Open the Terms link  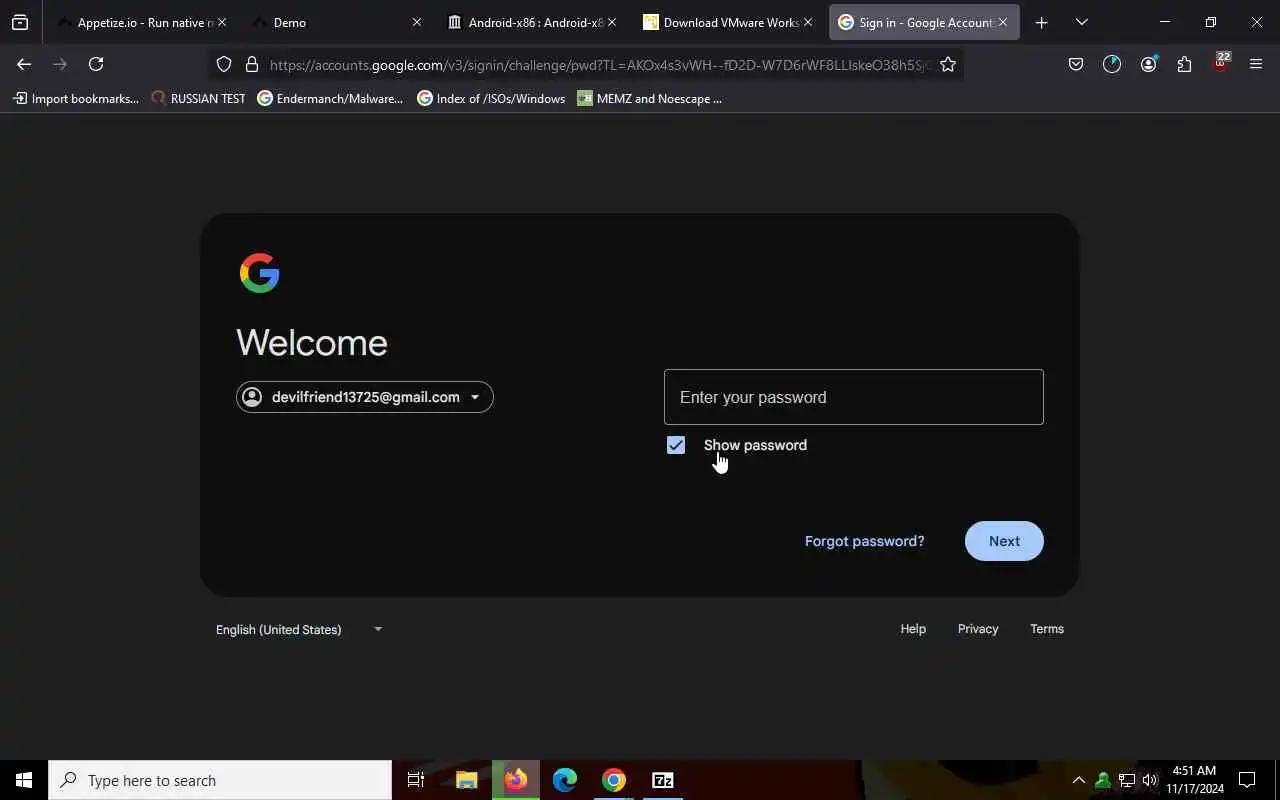tap(1047, 629)
